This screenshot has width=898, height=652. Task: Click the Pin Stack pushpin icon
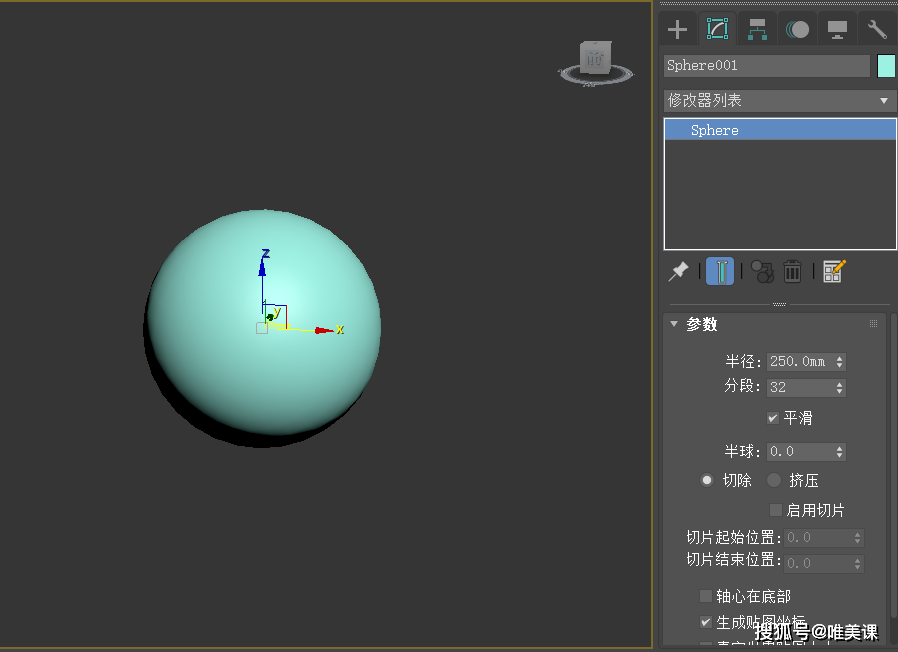click(678, 272)
